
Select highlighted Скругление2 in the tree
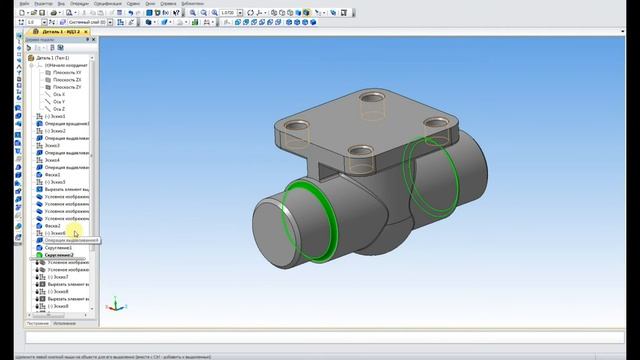(59, 255)
